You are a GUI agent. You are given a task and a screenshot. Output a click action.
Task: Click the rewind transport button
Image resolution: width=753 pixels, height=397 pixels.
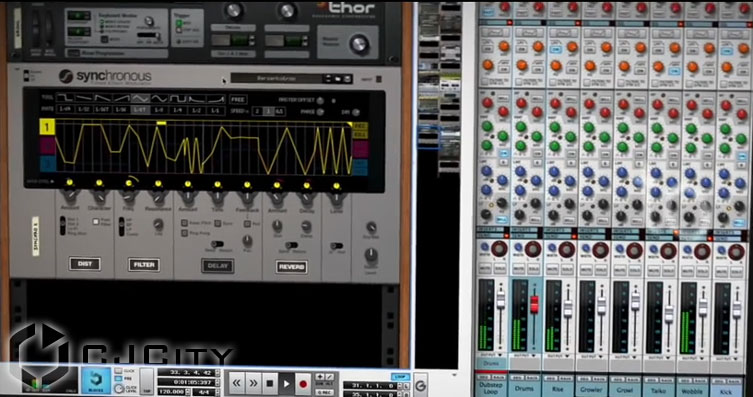click(236, 384)
